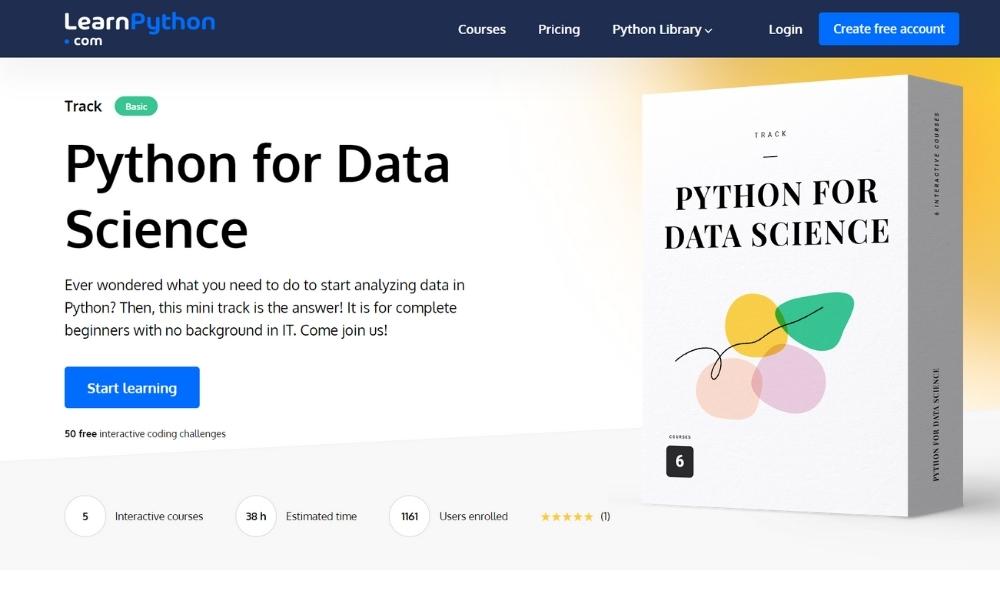Click the 'Estimated time' label
The height and width of the screenshot is (600, 1000).
321,516
